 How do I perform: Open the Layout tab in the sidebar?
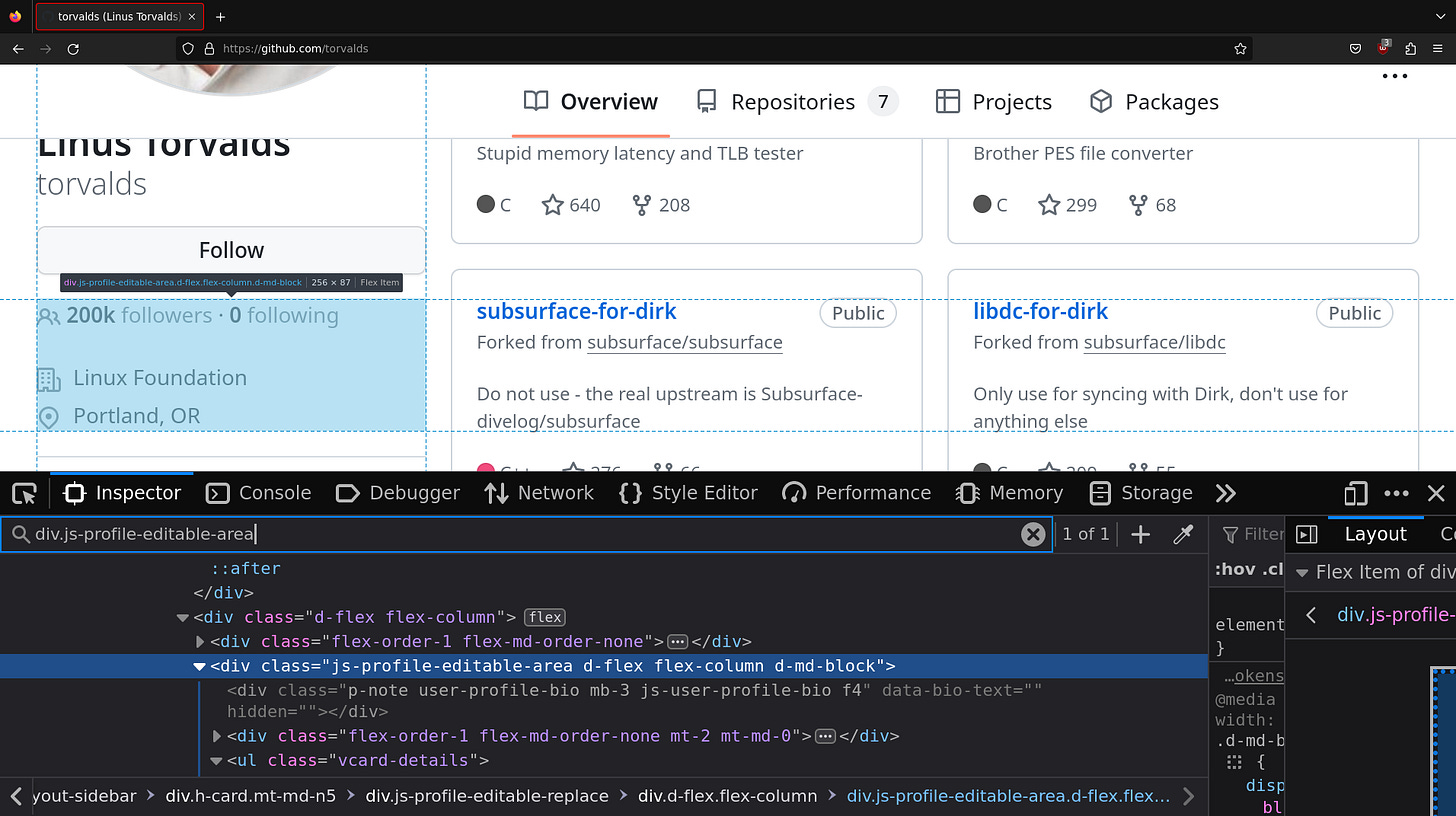coord(1375,534)
